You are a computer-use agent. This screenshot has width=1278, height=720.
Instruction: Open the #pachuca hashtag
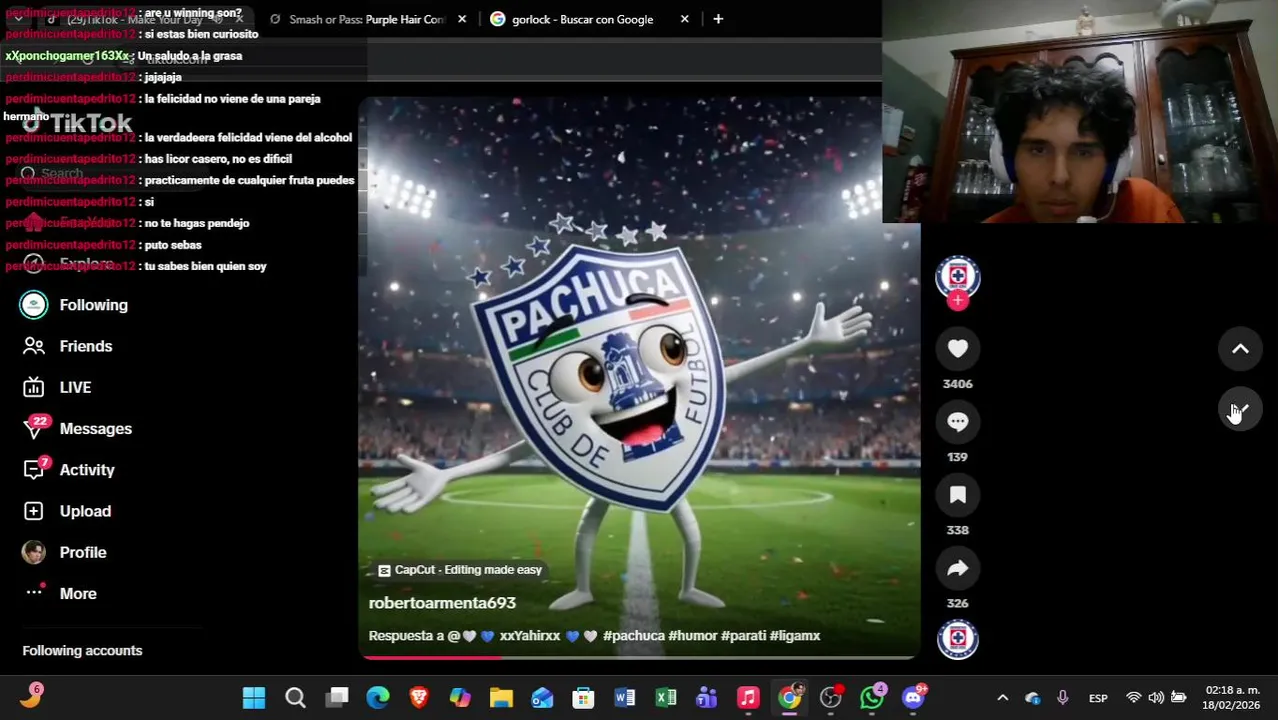click(x=633, y=636)
